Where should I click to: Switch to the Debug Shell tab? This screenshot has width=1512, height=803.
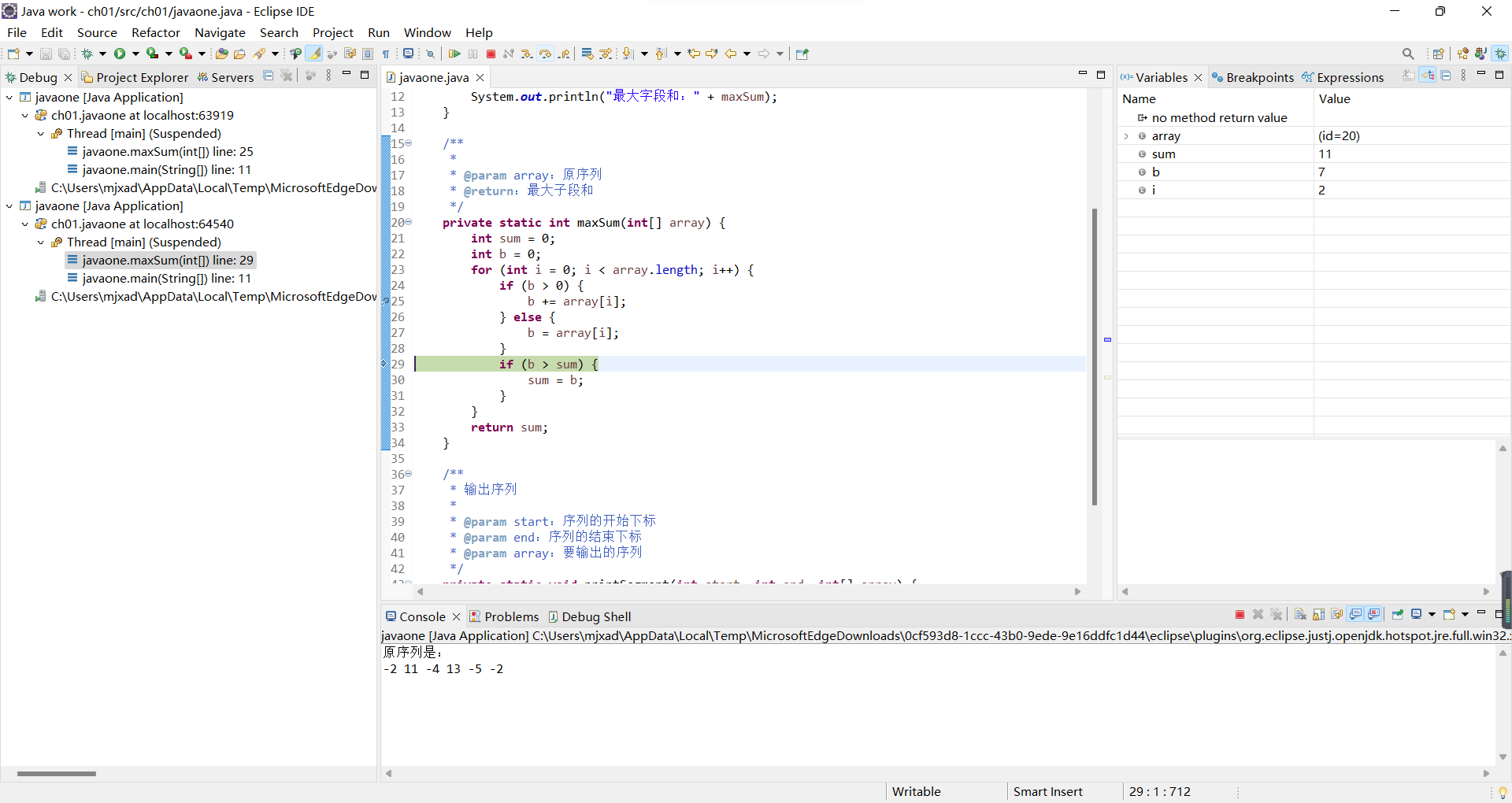[x=590, y=616]
